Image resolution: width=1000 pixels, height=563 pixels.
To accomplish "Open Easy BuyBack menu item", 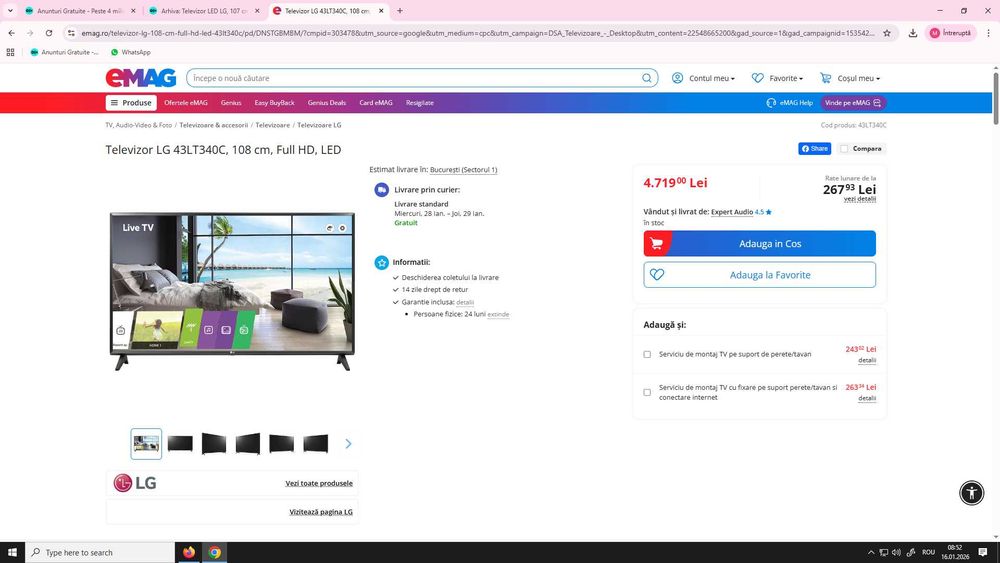I will coord(274,103).
